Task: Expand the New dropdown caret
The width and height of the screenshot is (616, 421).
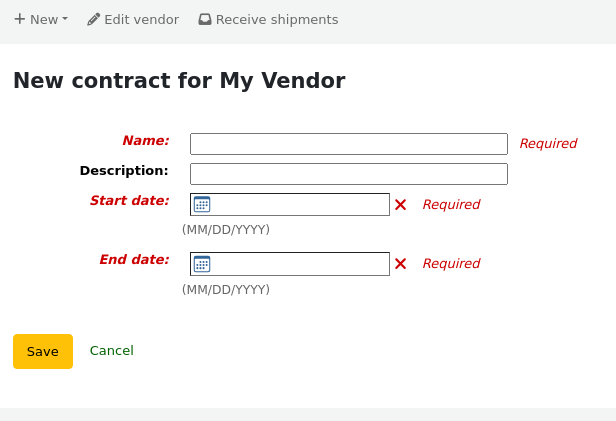Action: pyautogui.click(x=65, y=19)
